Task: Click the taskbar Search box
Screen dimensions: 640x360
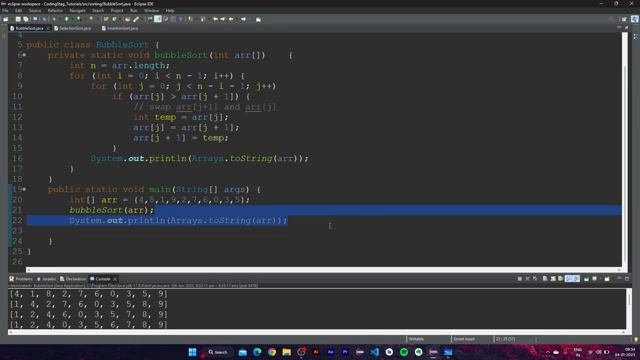Action: (x=218, y=352)
